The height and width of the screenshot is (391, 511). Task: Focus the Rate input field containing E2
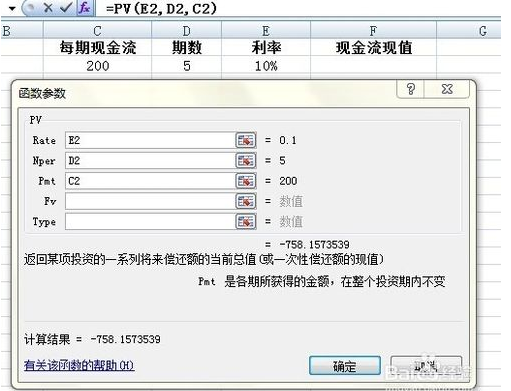click(150, 140)
